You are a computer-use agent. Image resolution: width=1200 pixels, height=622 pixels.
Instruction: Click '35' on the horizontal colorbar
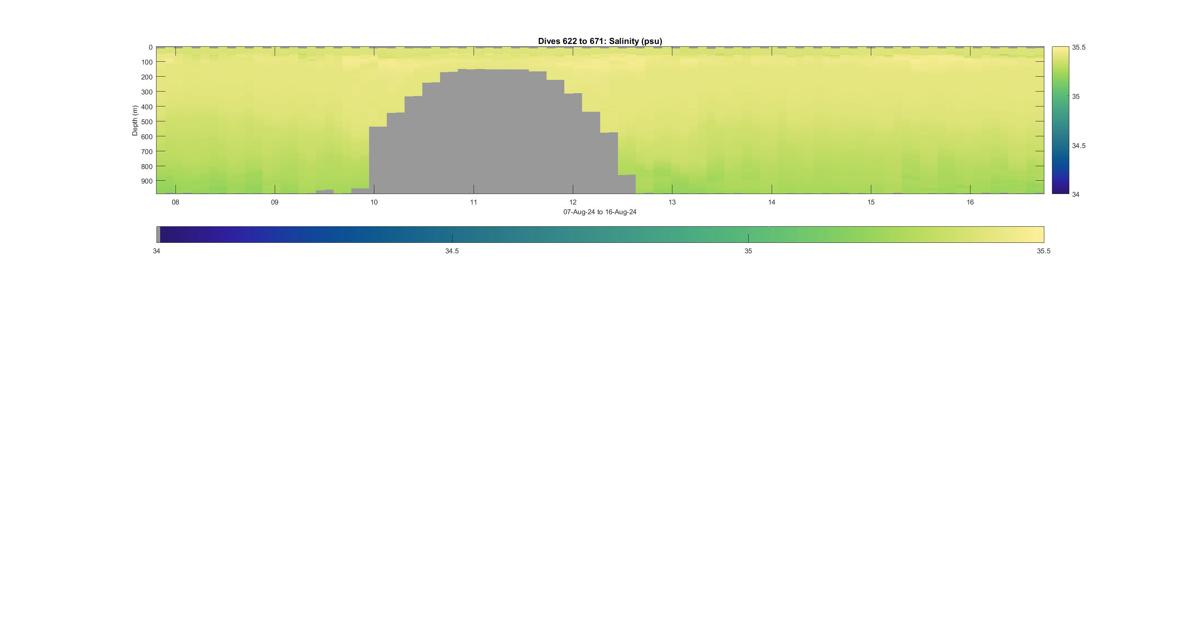pos(748,251)
